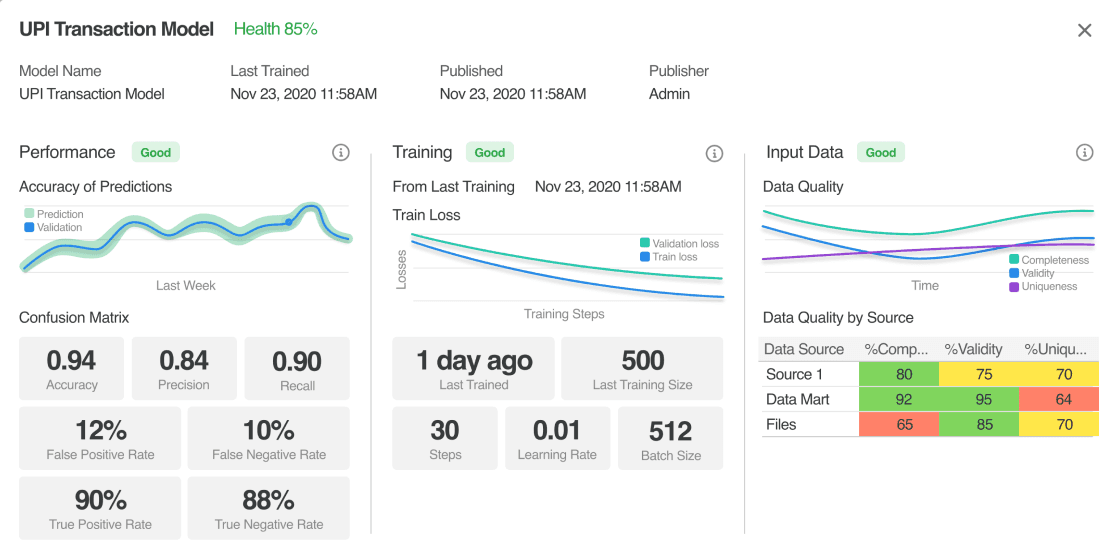Screen dimensions: 1112x552
Task: Click the highlighted point on accuracy chart
Action: pos(289,222)
